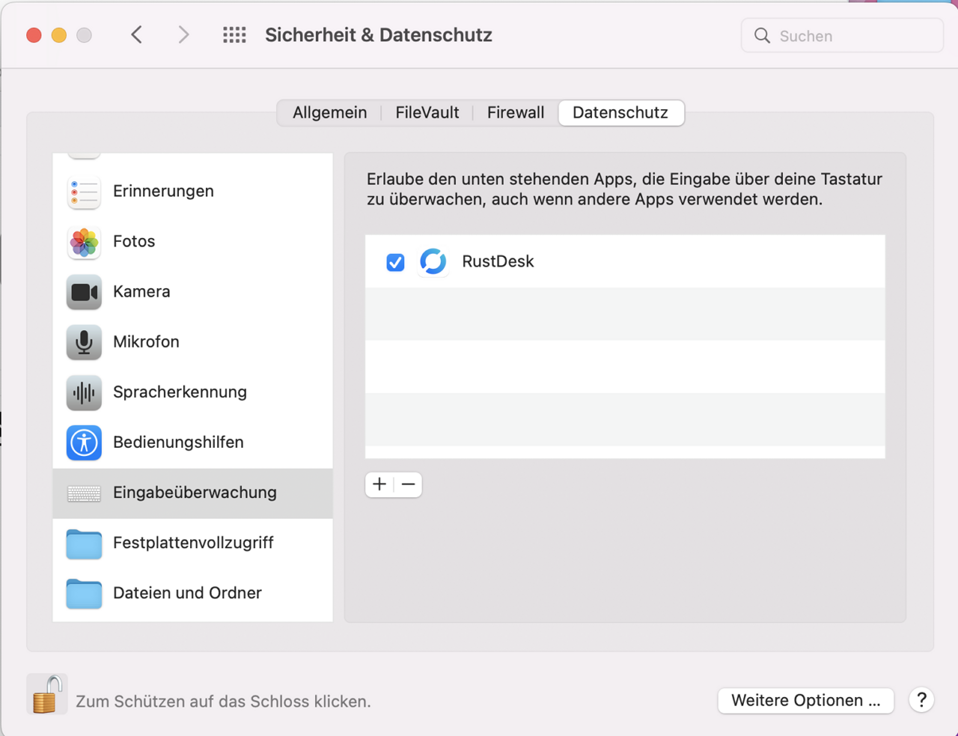Open Mikrofon permissions list
This screenshot has height=736, width=958.
click(x=146, y=341)
